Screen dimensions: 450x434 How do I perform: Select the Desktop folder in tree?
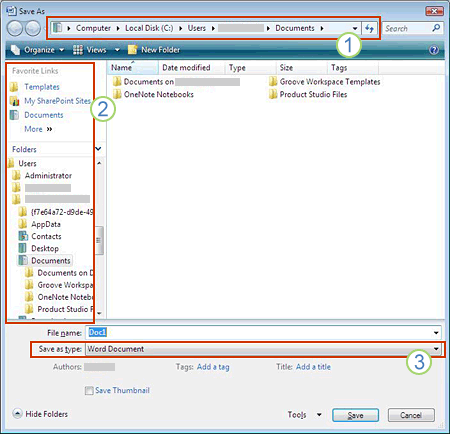tap(45, 248)
